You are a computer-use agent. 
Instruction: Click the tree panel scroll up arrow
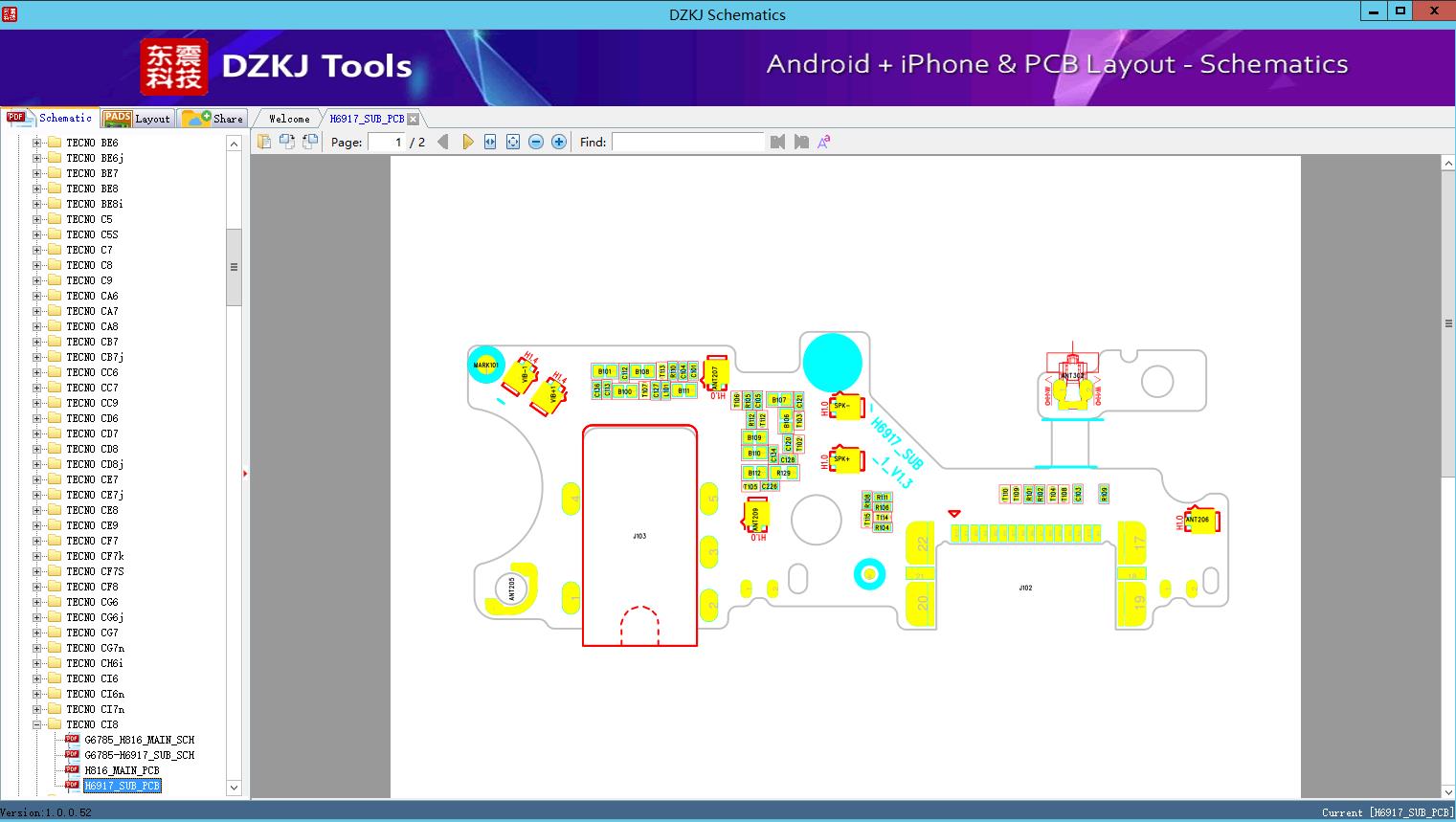click(234, 144)
